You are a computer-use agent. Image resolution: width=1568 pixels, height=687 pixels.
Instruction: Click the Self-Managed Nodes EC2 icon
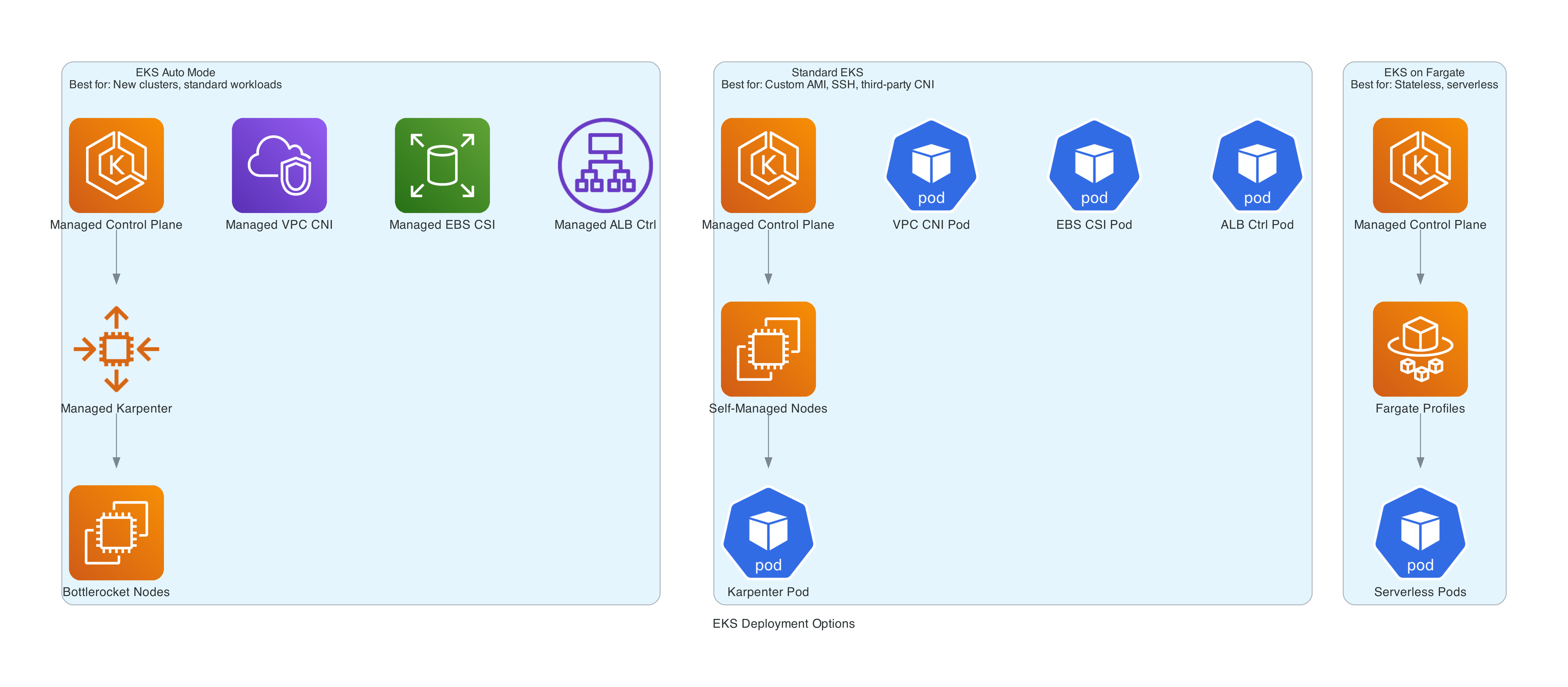coord(768,349)
